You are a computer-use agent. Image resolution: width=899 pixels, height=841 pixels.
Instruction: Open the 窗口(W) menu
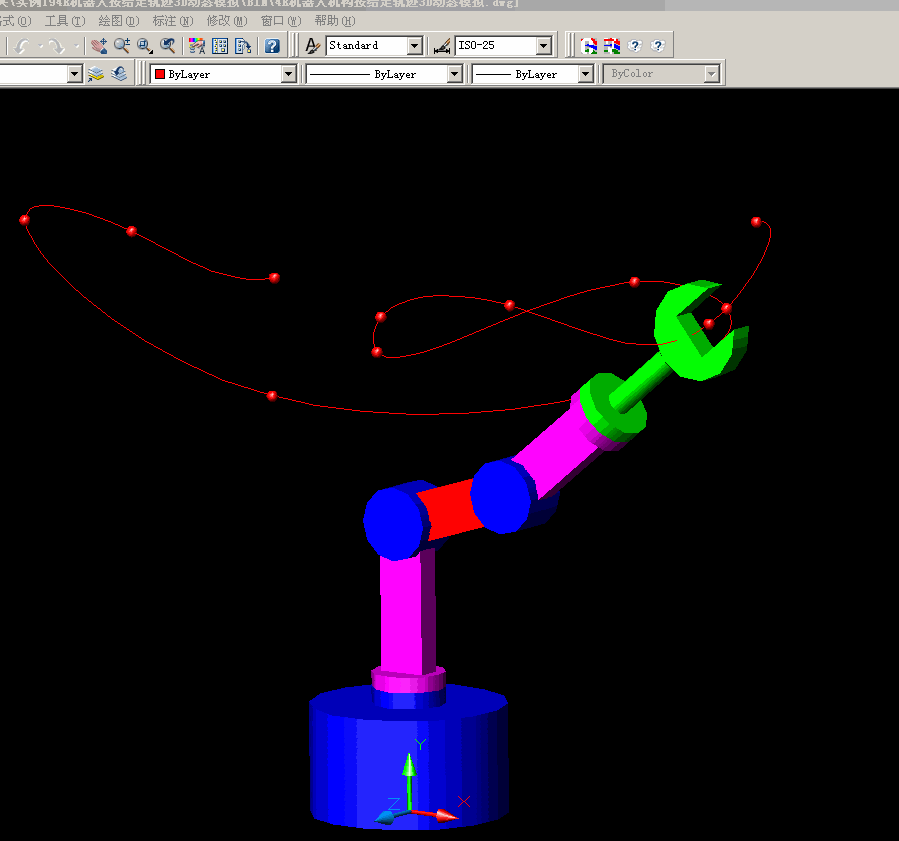coord(281,21)
